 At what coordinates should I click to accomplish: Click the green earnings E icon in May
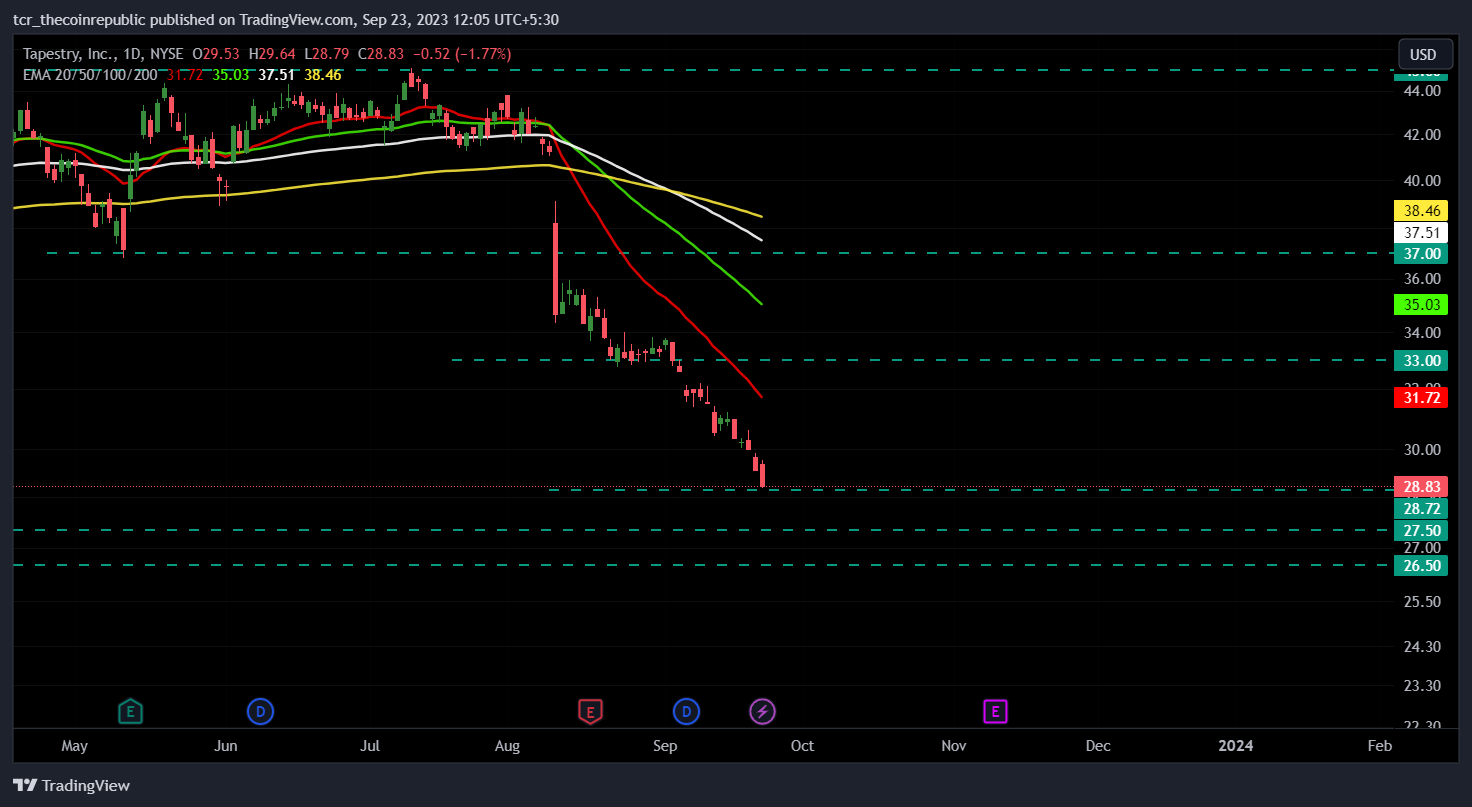point(130,712)
